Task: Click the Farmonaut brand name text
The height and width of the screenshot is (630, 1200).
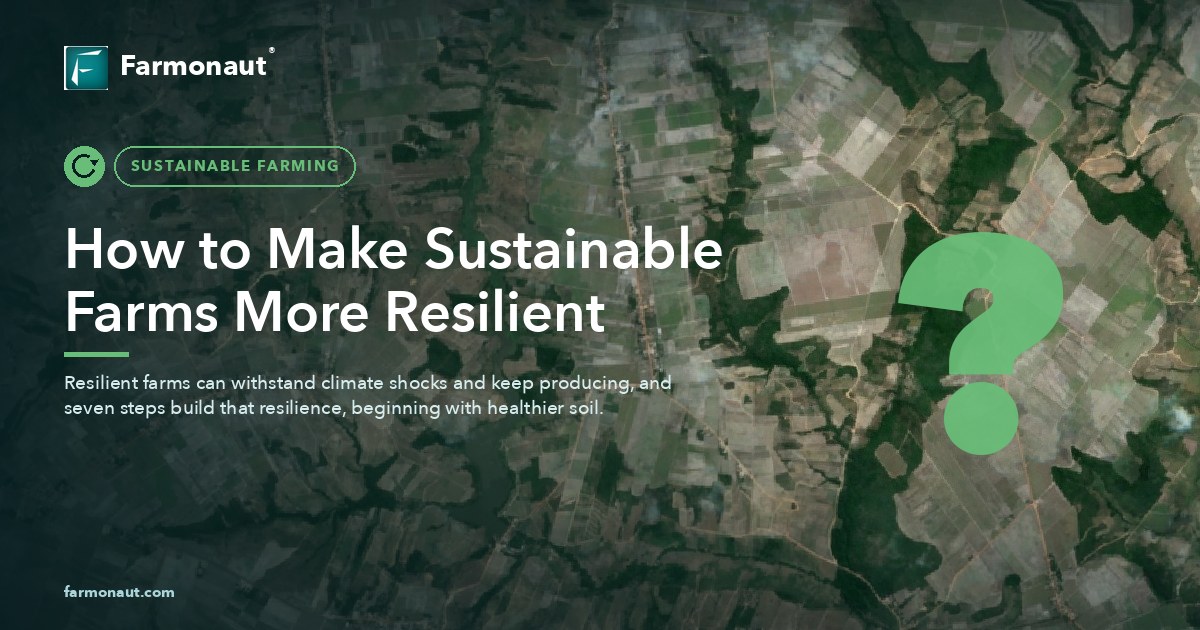Action: click(194, 67)
